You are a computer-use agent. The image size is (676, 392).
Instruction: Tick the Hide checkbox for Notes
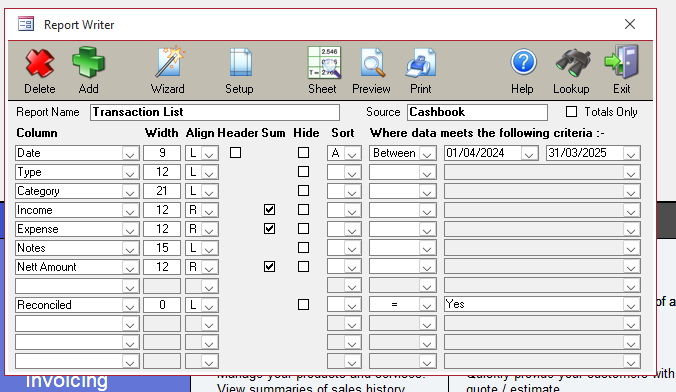click(304, 248)
